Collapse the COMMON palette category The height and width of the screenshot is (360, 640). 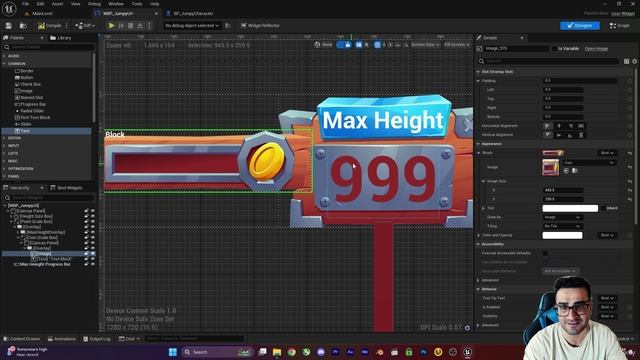[4, 64]
